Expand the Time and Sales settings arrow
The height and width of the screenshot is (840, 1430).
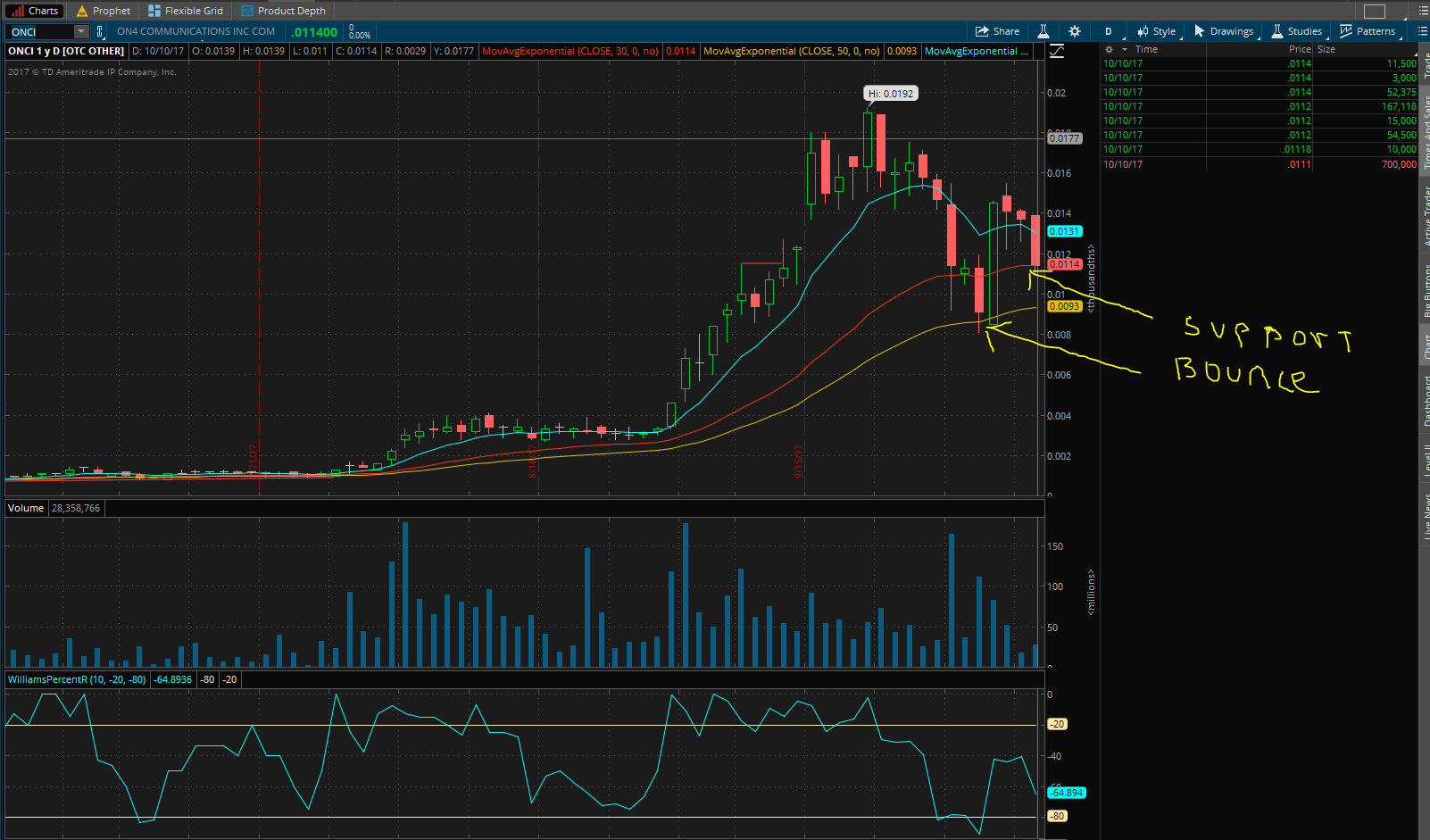[1125, 49]
